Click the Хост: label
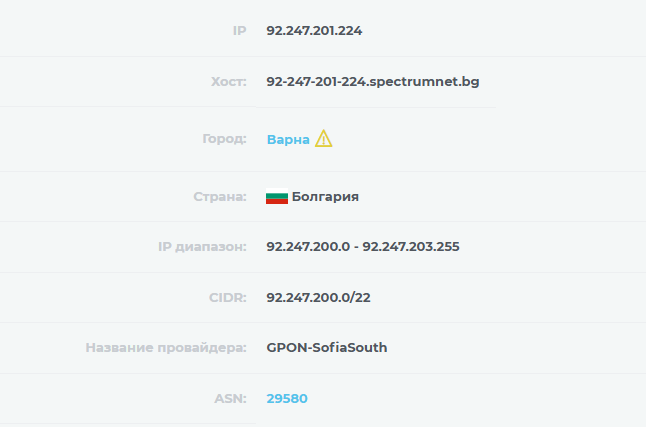The width and height of the screenshot is (646, 427). tap(229, 82)
